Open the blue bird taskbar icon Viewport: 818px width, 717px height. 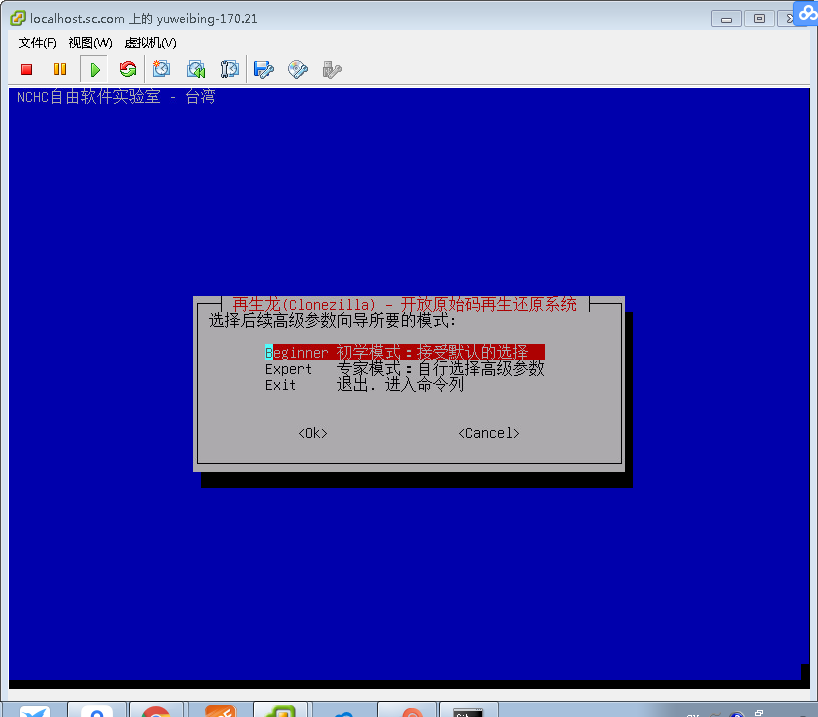pyautogui.click(x=34, y=710)
